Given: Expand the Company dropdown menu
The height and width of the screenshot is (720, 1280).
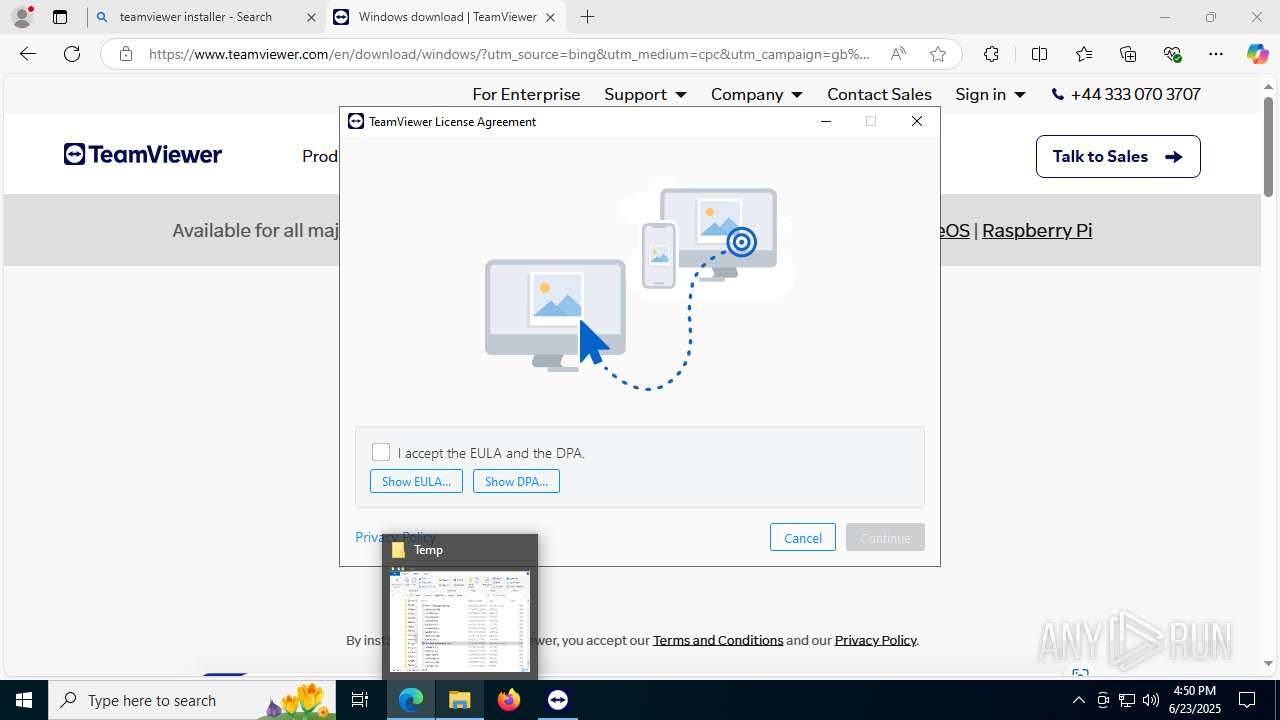Looking at the screenshot, I should coord(756,94).
